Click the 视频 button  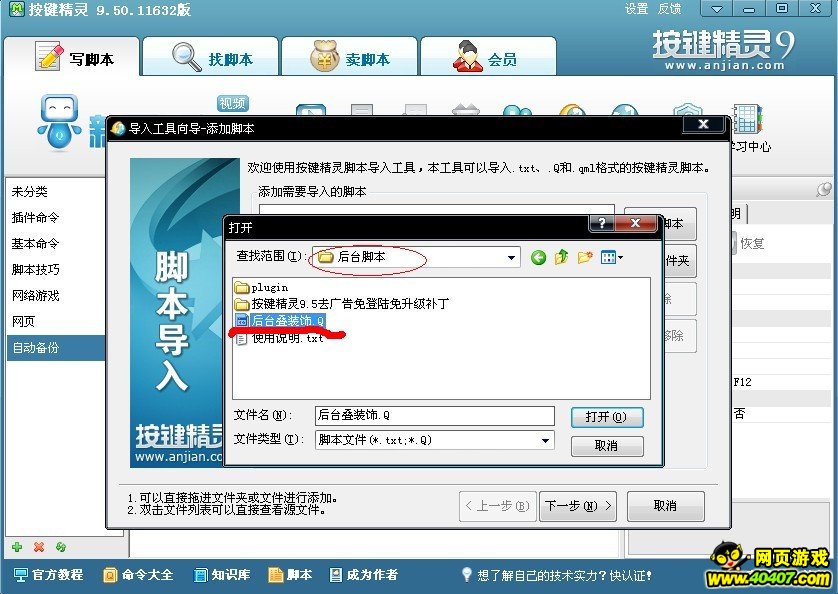coord(233,103)
